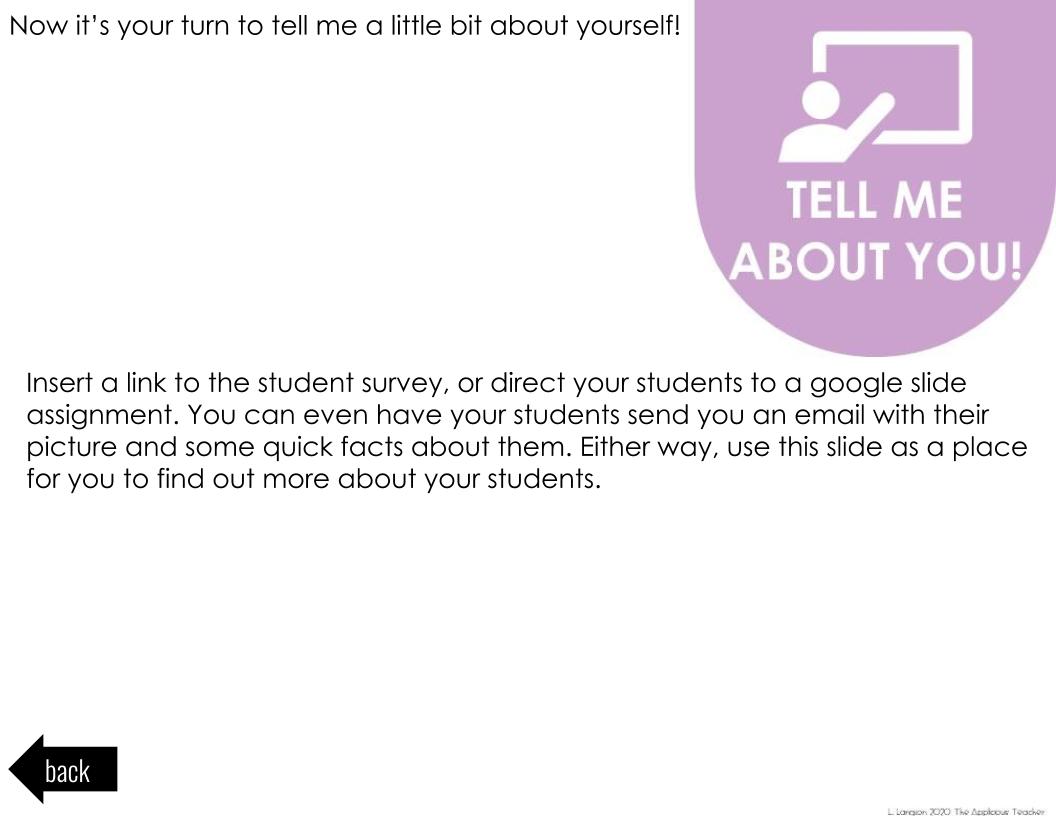
Task: Click the black back arrow button
Action: pos(63,769)
